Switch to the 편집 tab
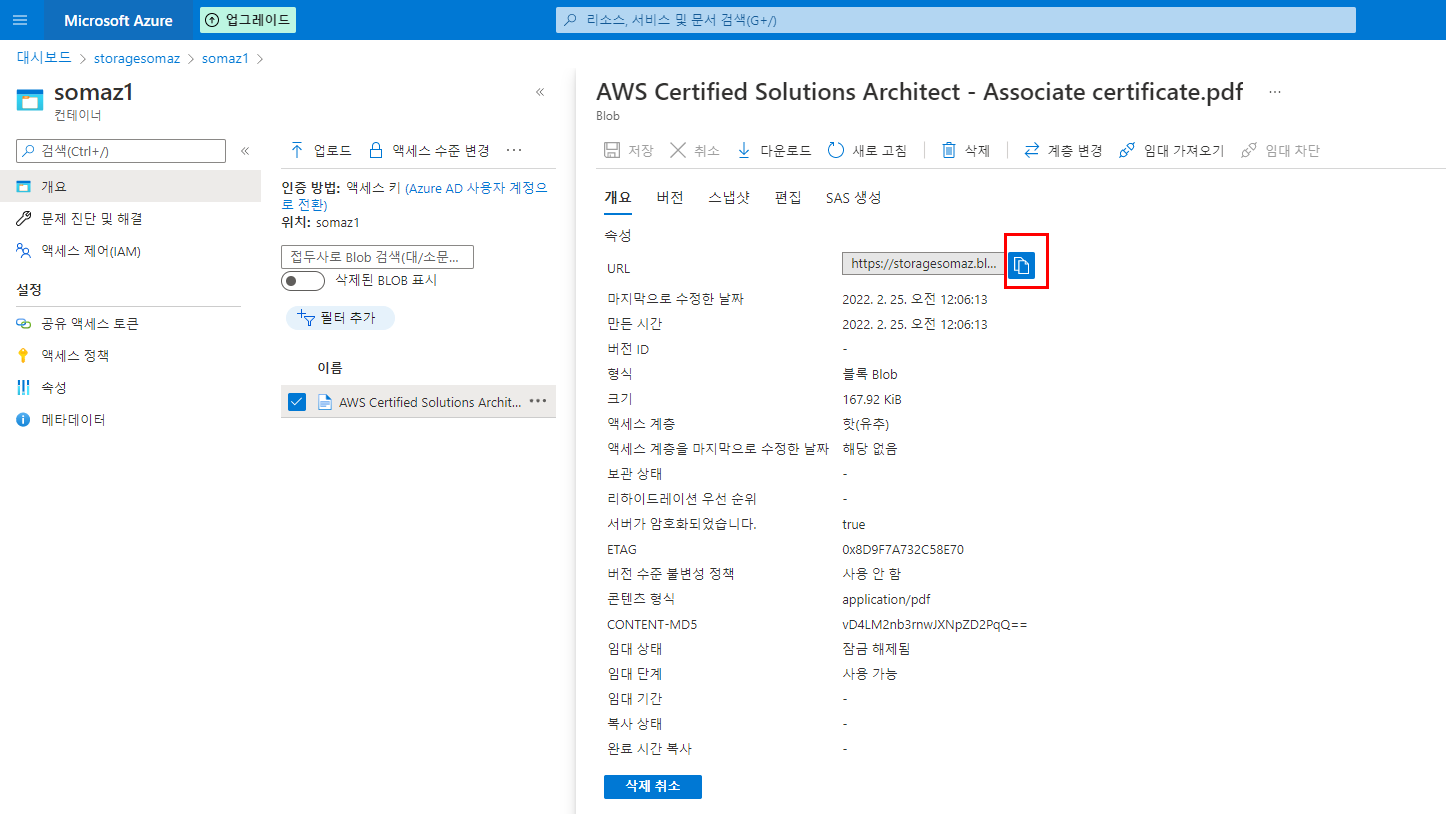 pyautogui.click(x=788, y=198)
